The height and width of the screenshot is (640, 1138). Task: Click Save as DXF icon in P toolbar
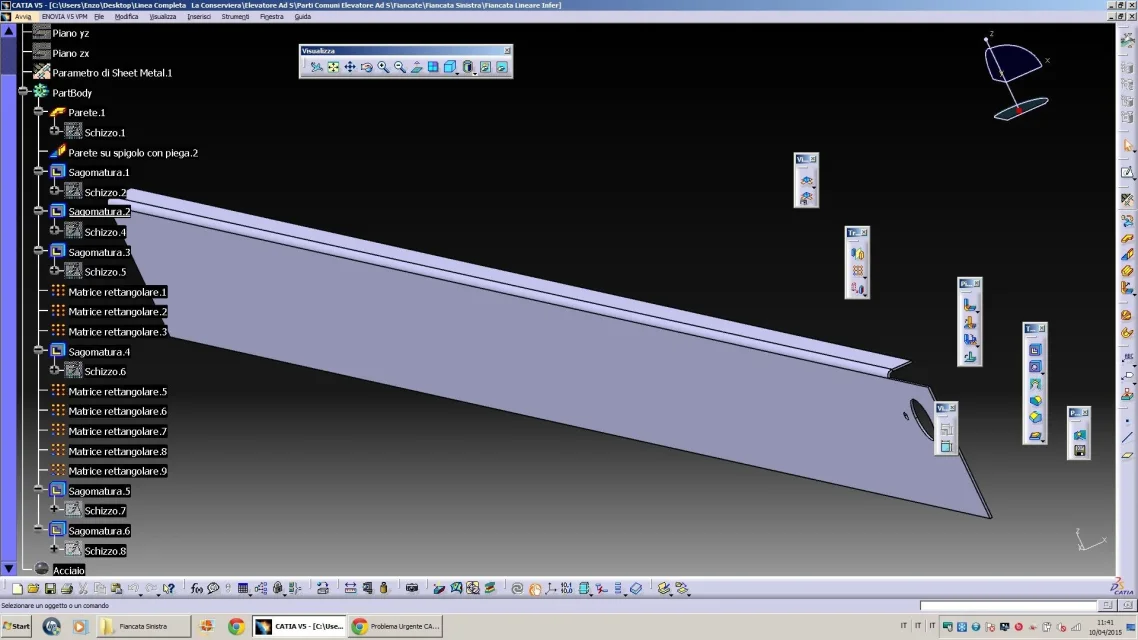1080,451
